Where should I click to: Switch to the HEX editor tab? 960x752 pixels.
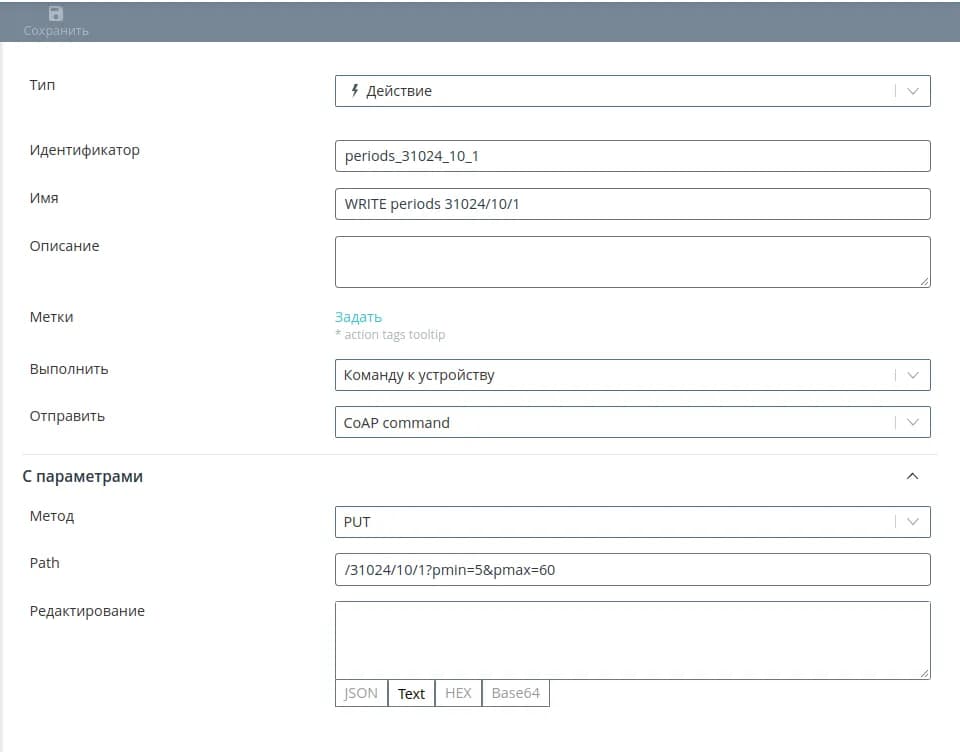[x=458, y=693]
